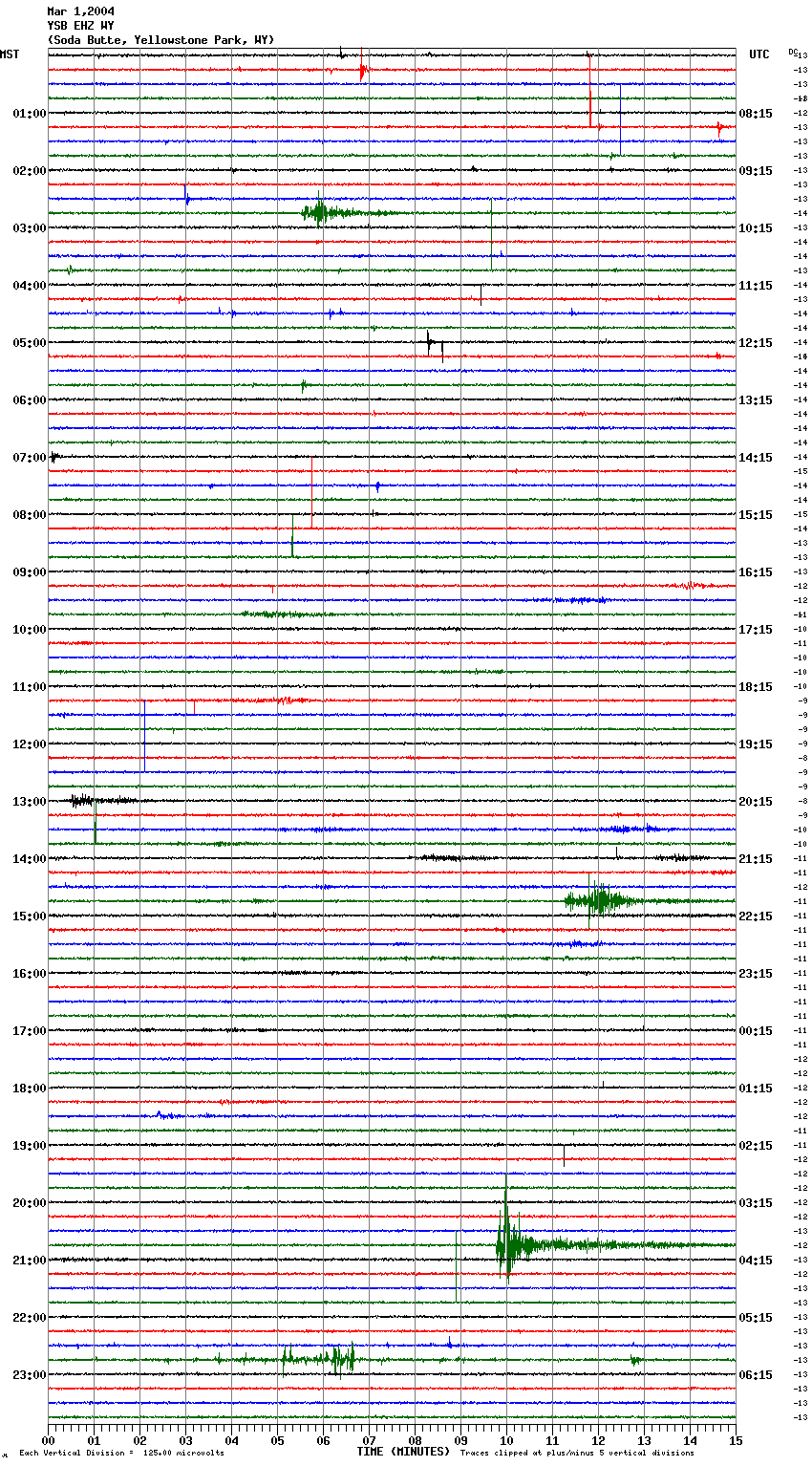Pick the '07:00' MST row label
Screen dimensions: 812x1466
pos(30,458)
